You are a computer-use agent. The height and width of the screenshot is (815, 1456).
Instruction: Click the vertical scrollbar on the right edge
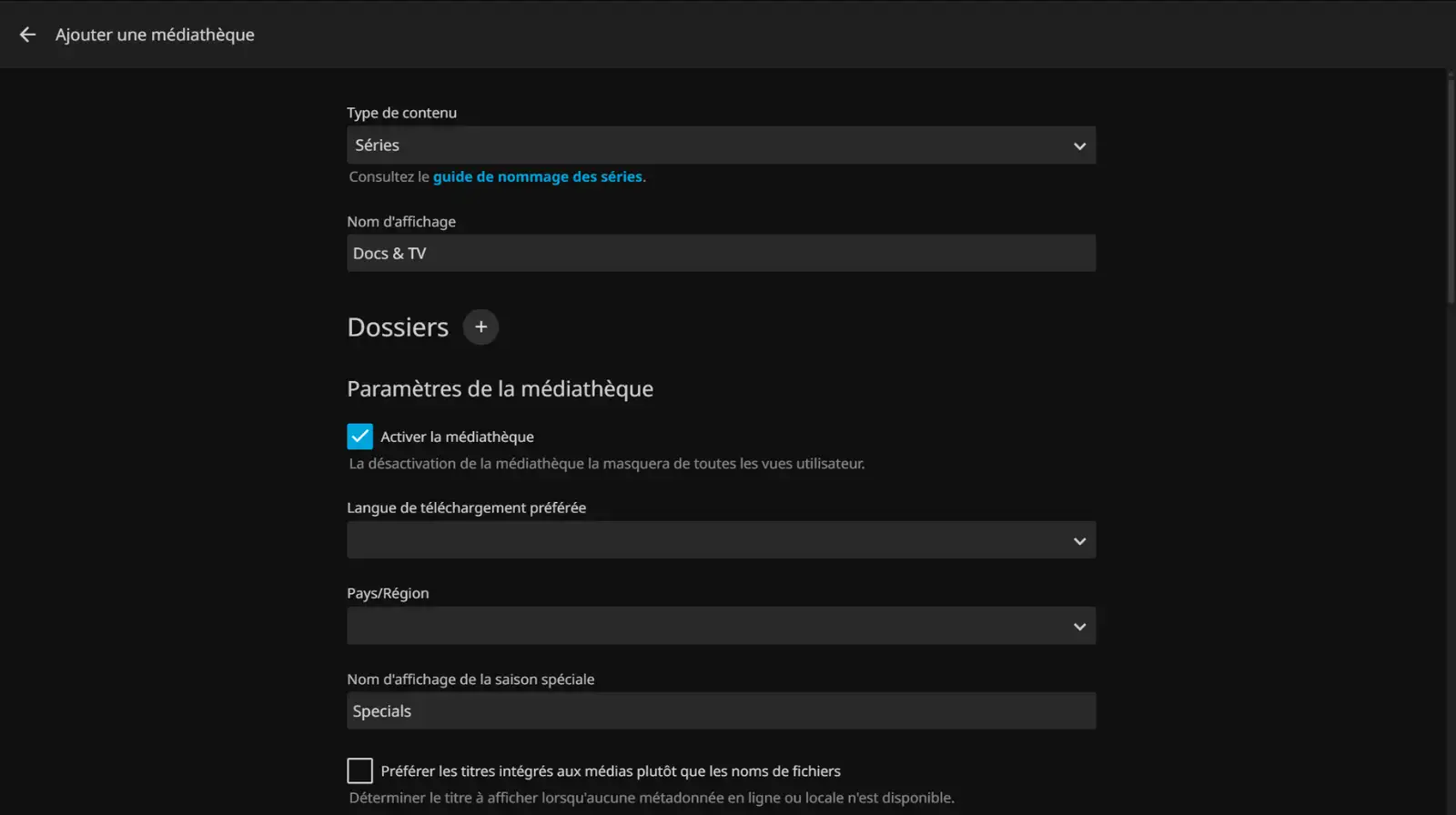[x=1451, y=191]
